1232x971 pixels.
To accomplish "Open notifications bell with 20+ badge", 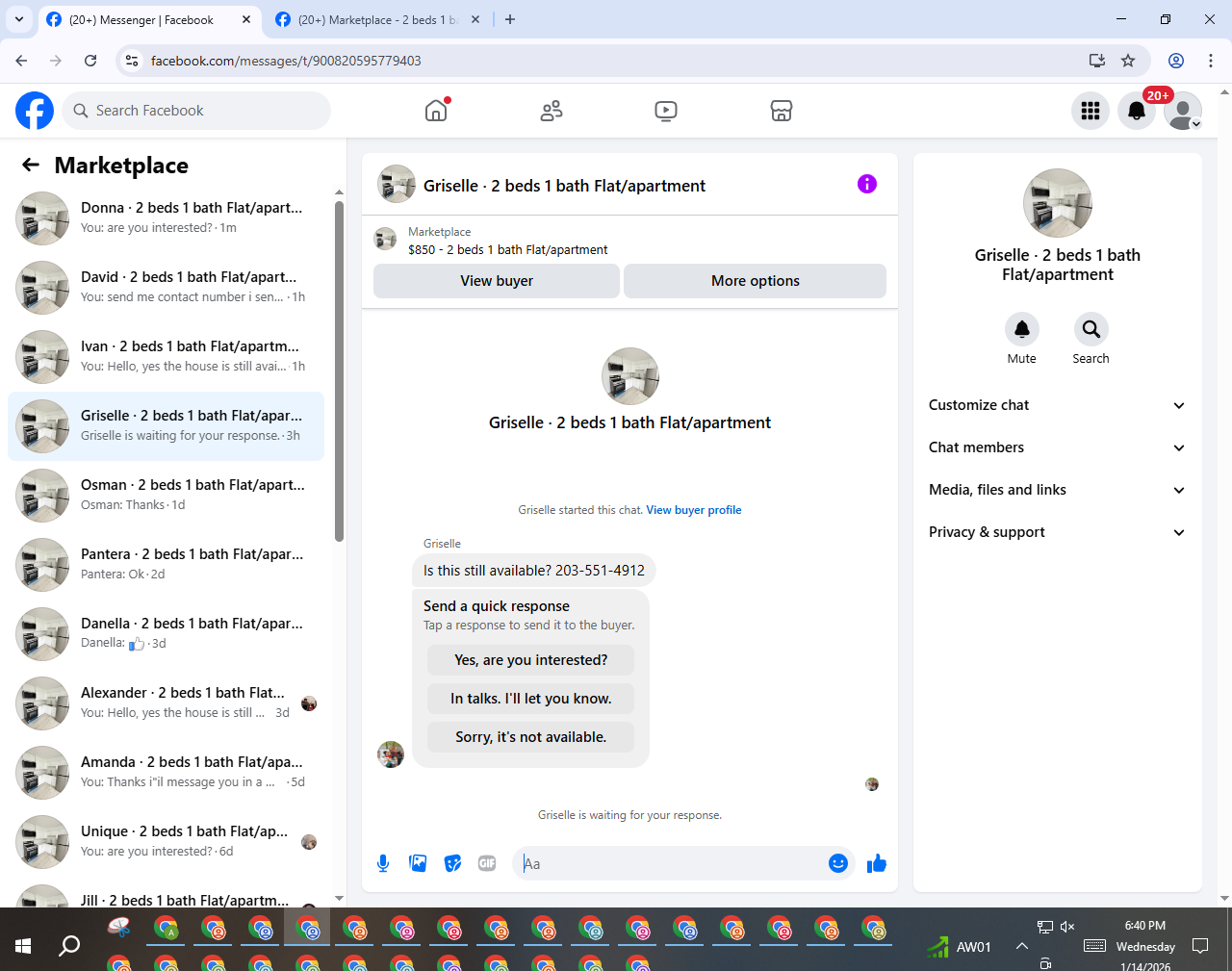I will tap(1137, 111).
